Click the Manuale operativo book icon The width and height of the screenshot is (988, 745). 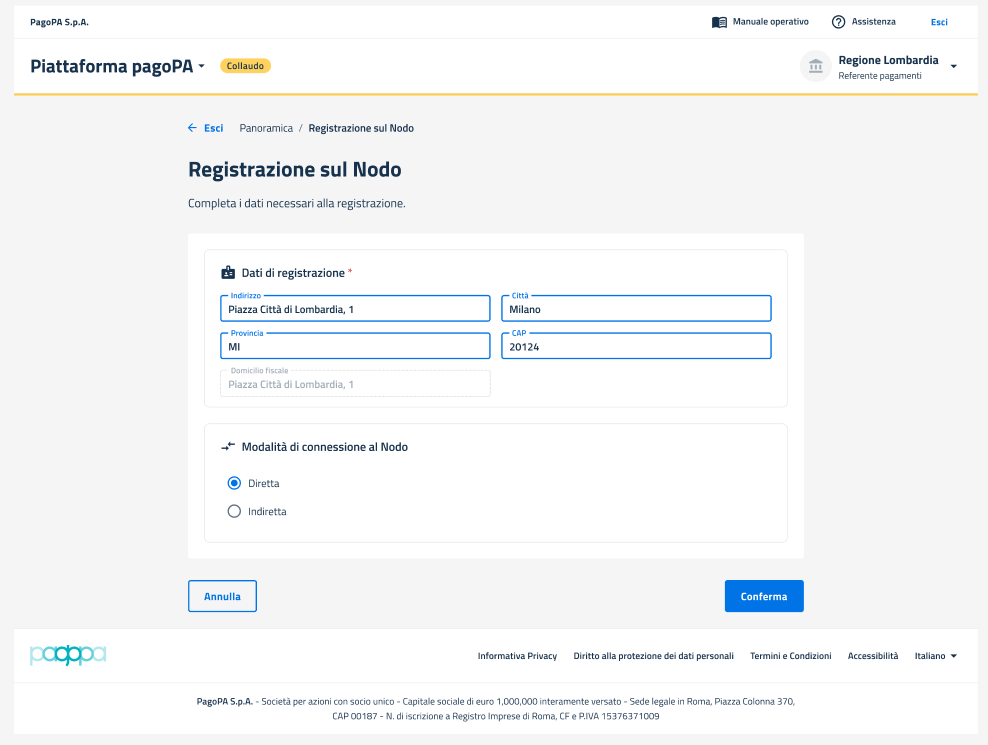tap(719, 22)
